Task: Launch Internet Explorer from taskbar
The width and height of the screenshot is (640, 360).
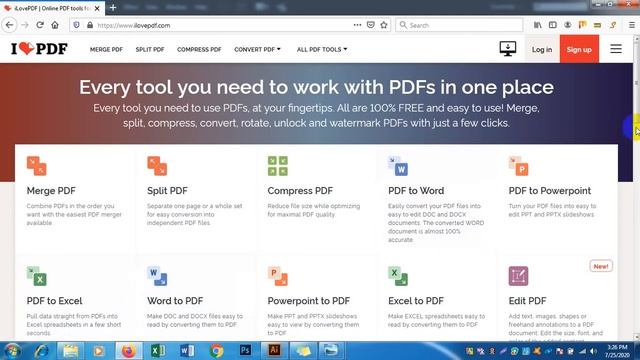Action: point(41,351)
